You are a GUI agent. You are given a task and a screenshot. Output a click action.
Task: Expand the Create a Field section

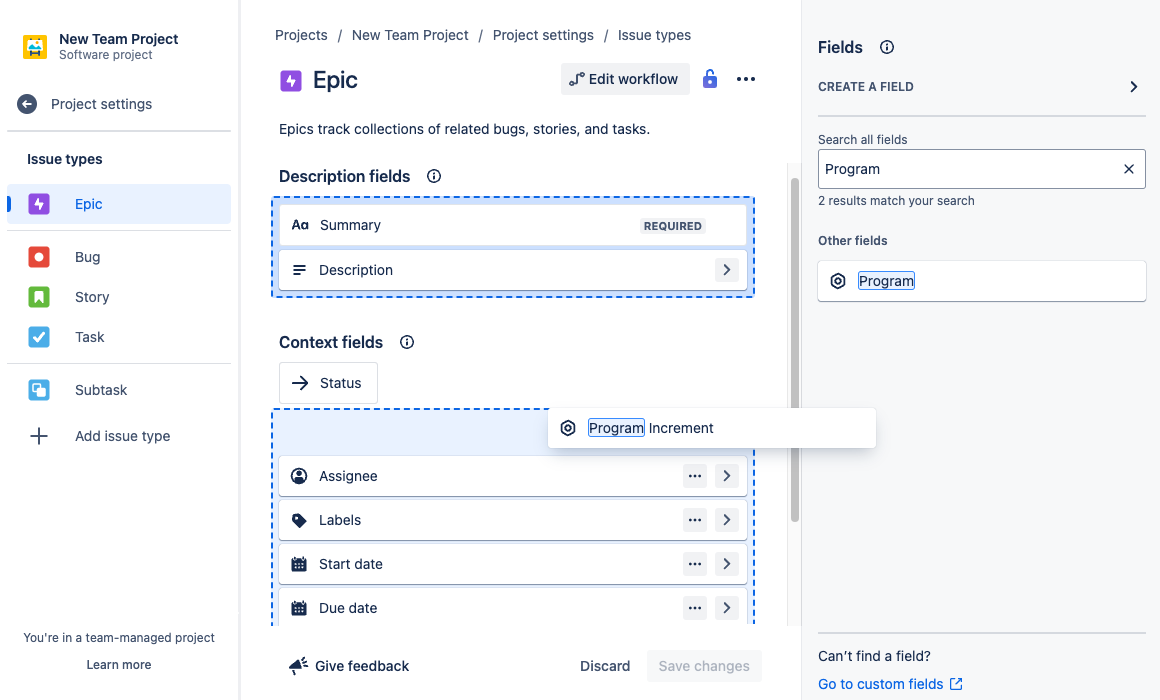click(1134, 87)
